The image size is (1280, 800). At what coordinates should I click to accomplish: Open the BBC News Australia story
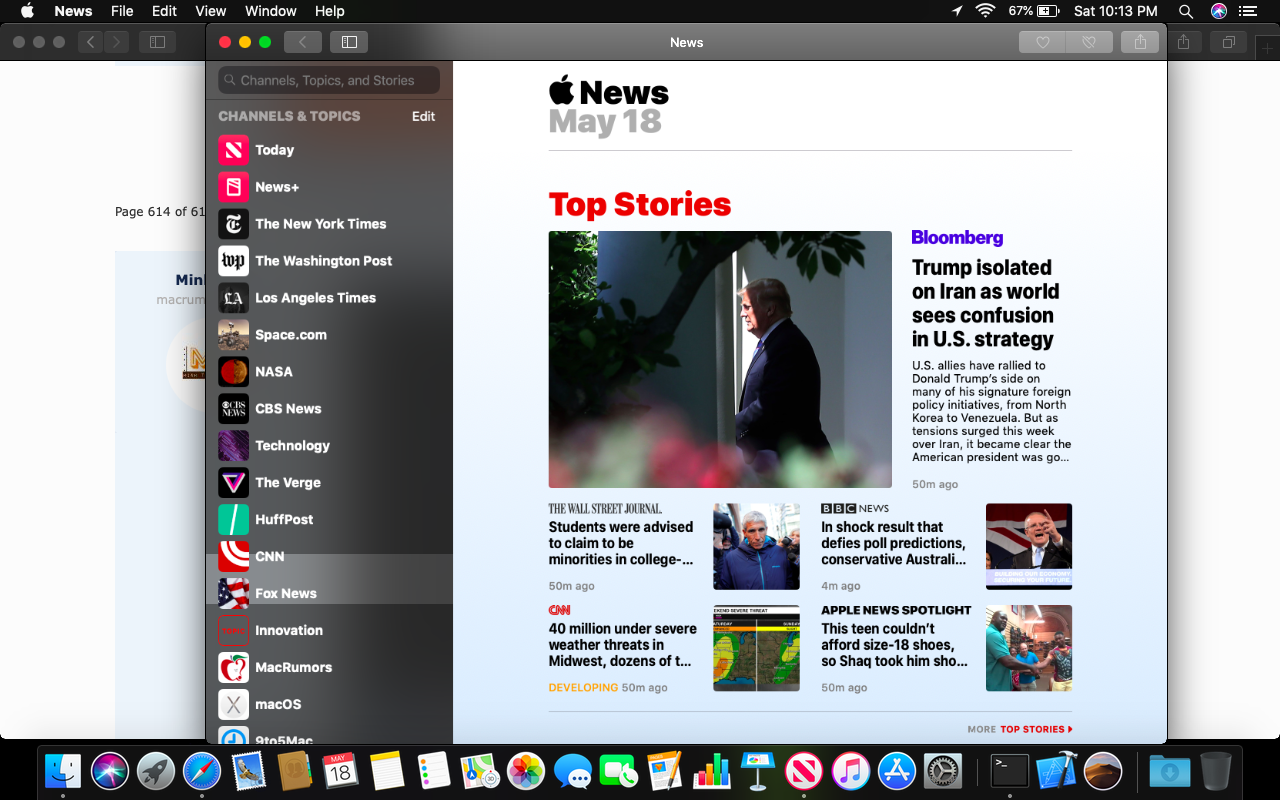[x=894, y=543]
